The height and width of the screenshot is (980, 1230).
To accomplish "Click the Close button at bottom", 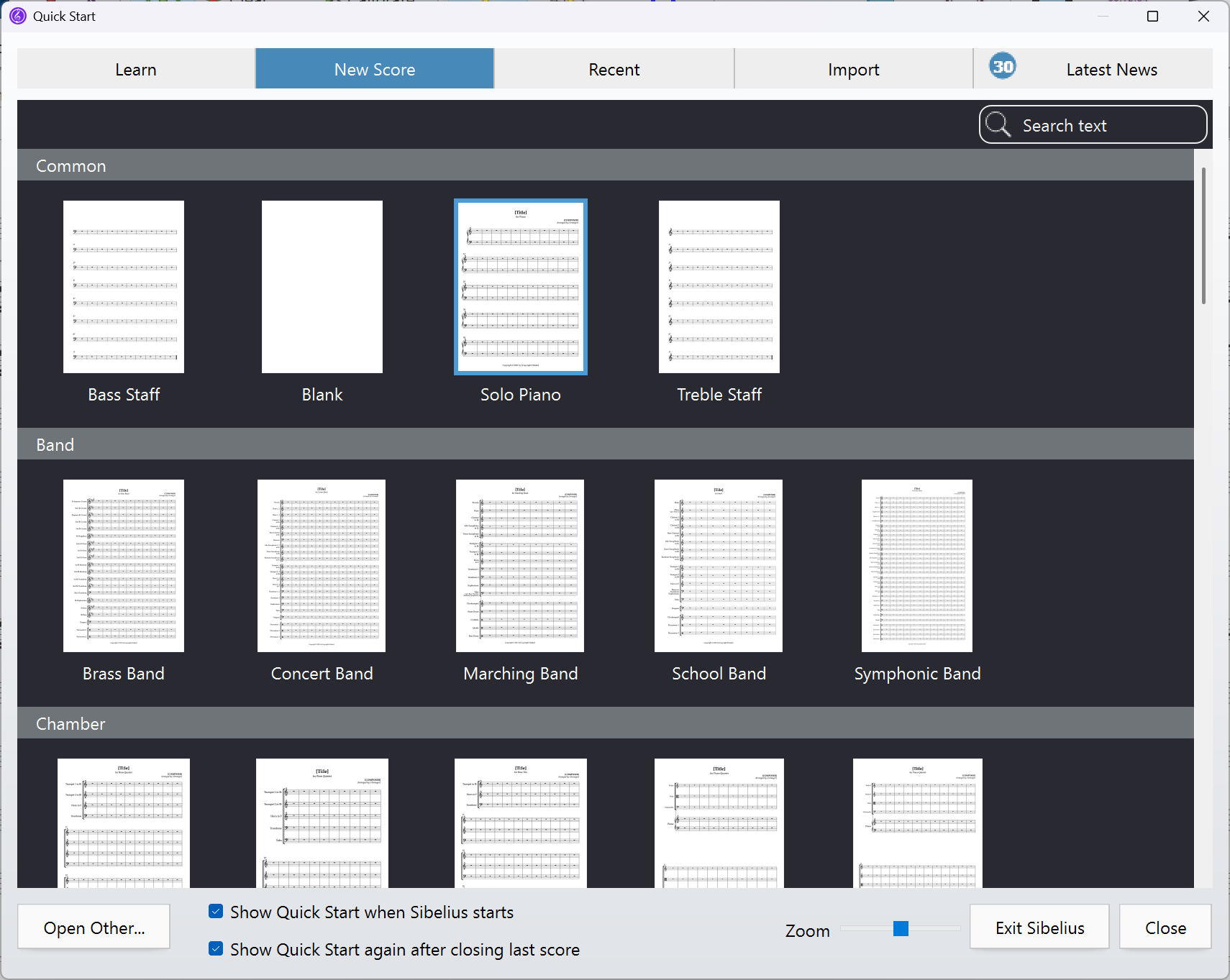I will tap(1165, 928).
